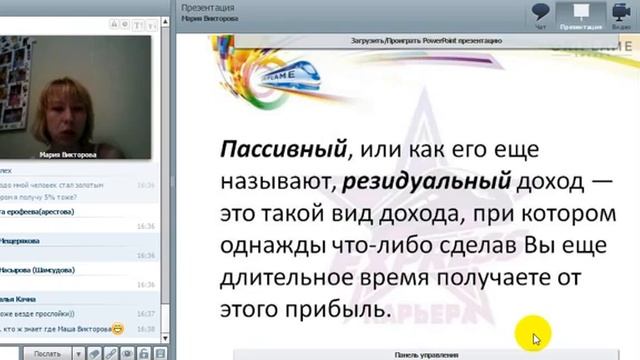
Task: Click the chat scrollbar down arrow
Action: 165,338
